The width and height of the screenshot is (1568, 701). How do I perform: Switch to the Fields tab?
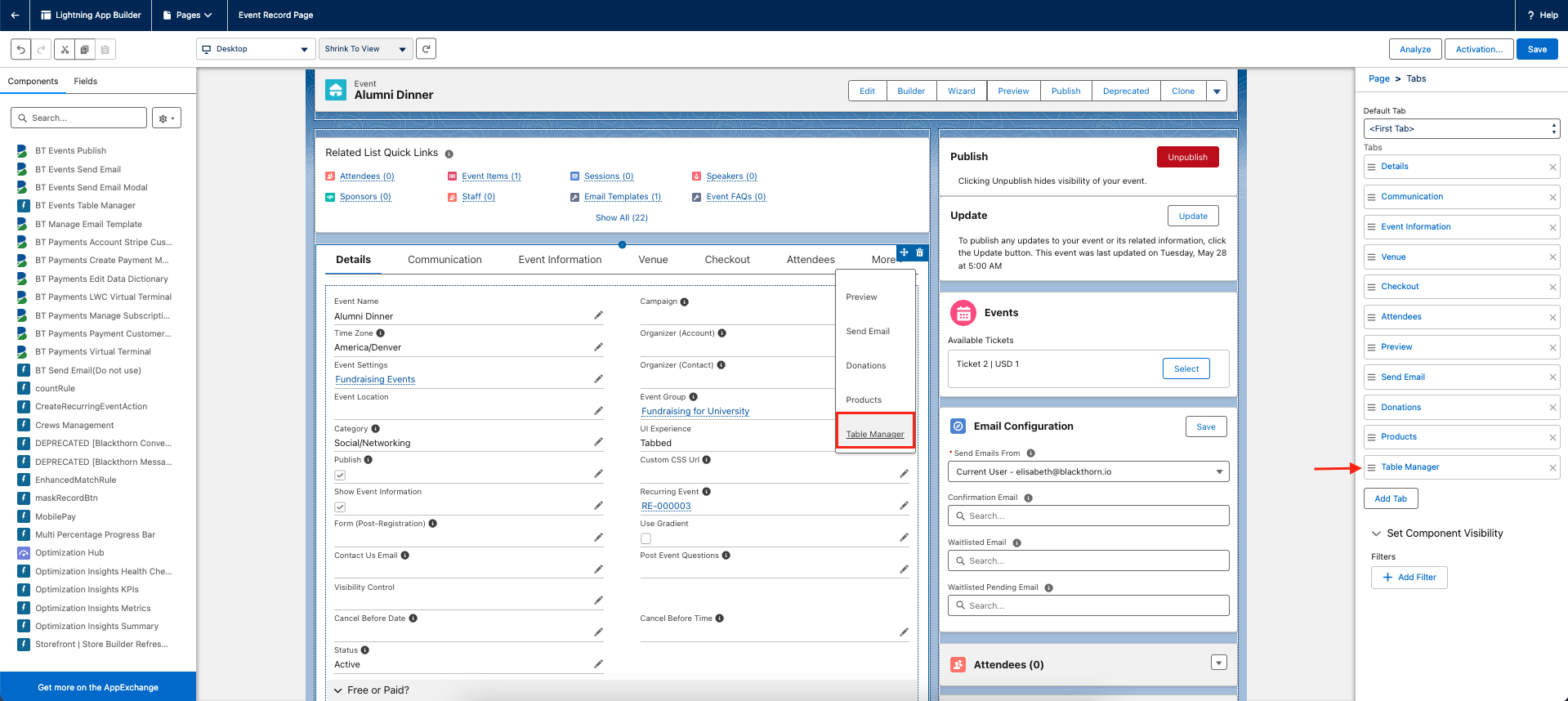85,82
